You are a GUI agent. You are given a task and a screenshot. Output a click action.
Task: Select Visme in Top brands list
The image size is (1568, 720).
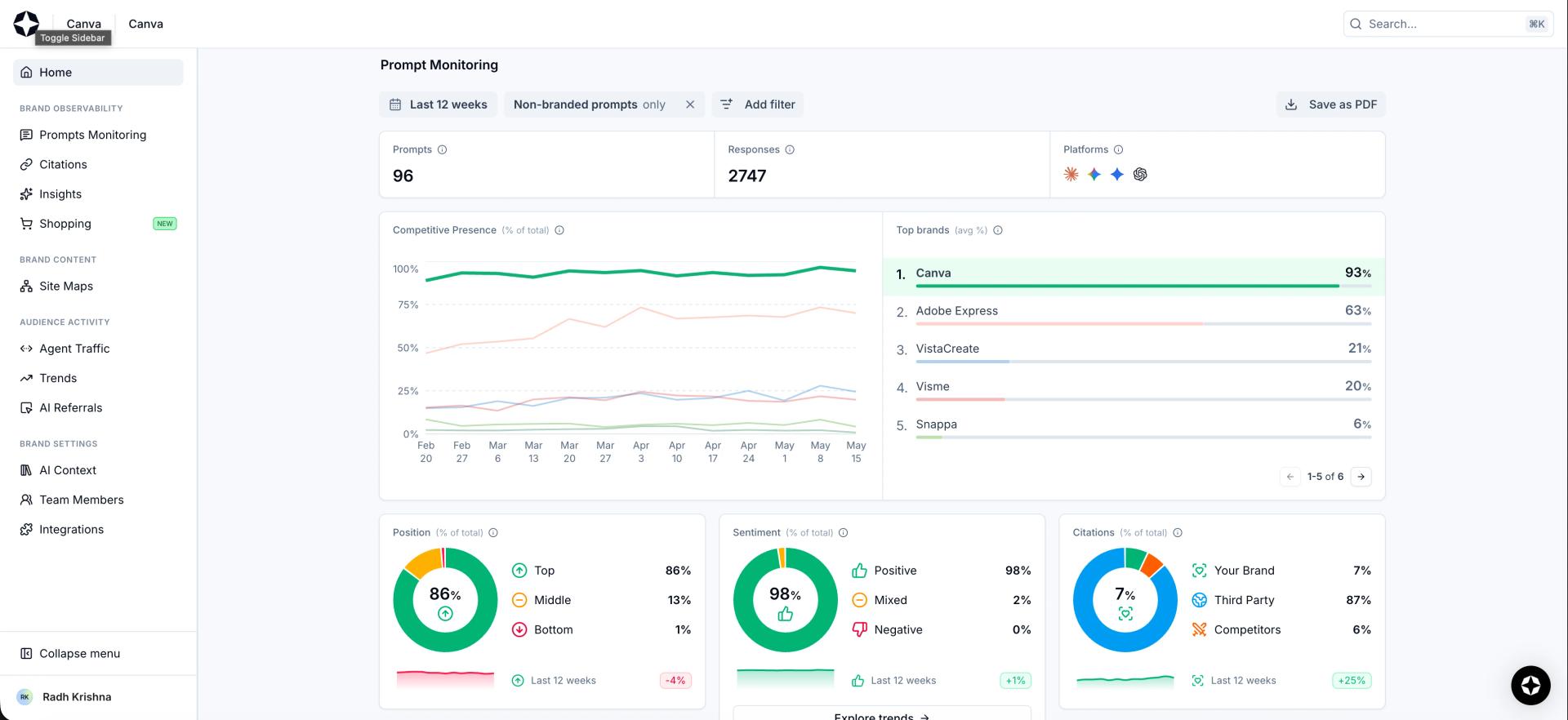point(1134,389)
